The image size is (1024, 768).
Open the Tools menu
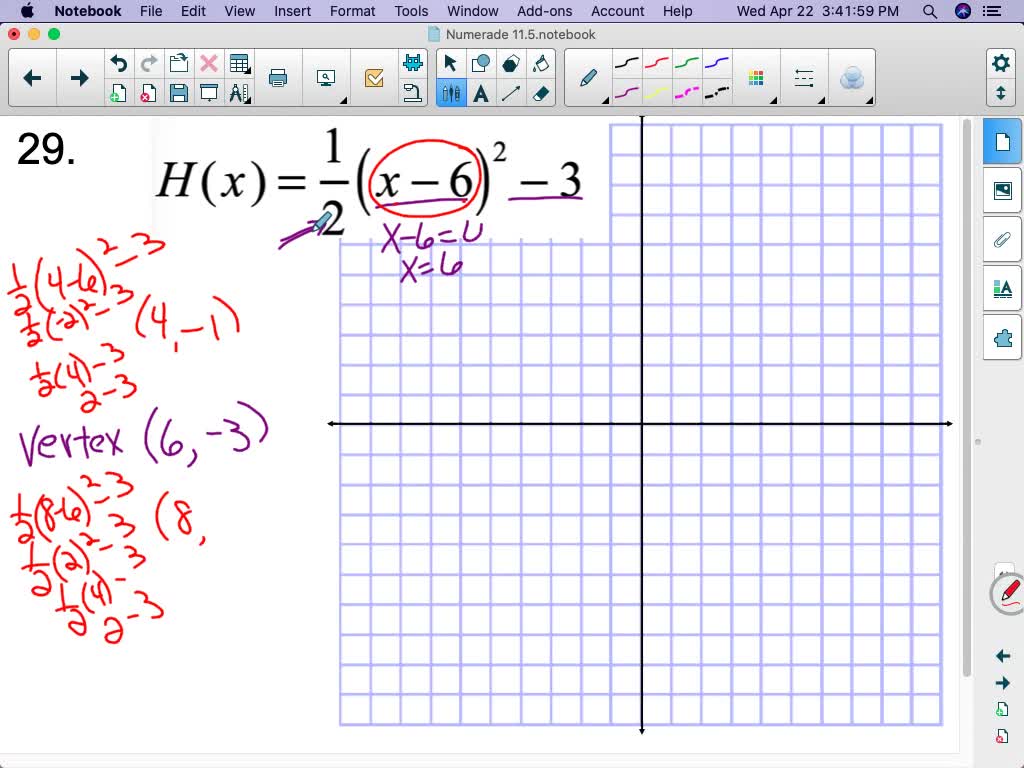[411, 11]
